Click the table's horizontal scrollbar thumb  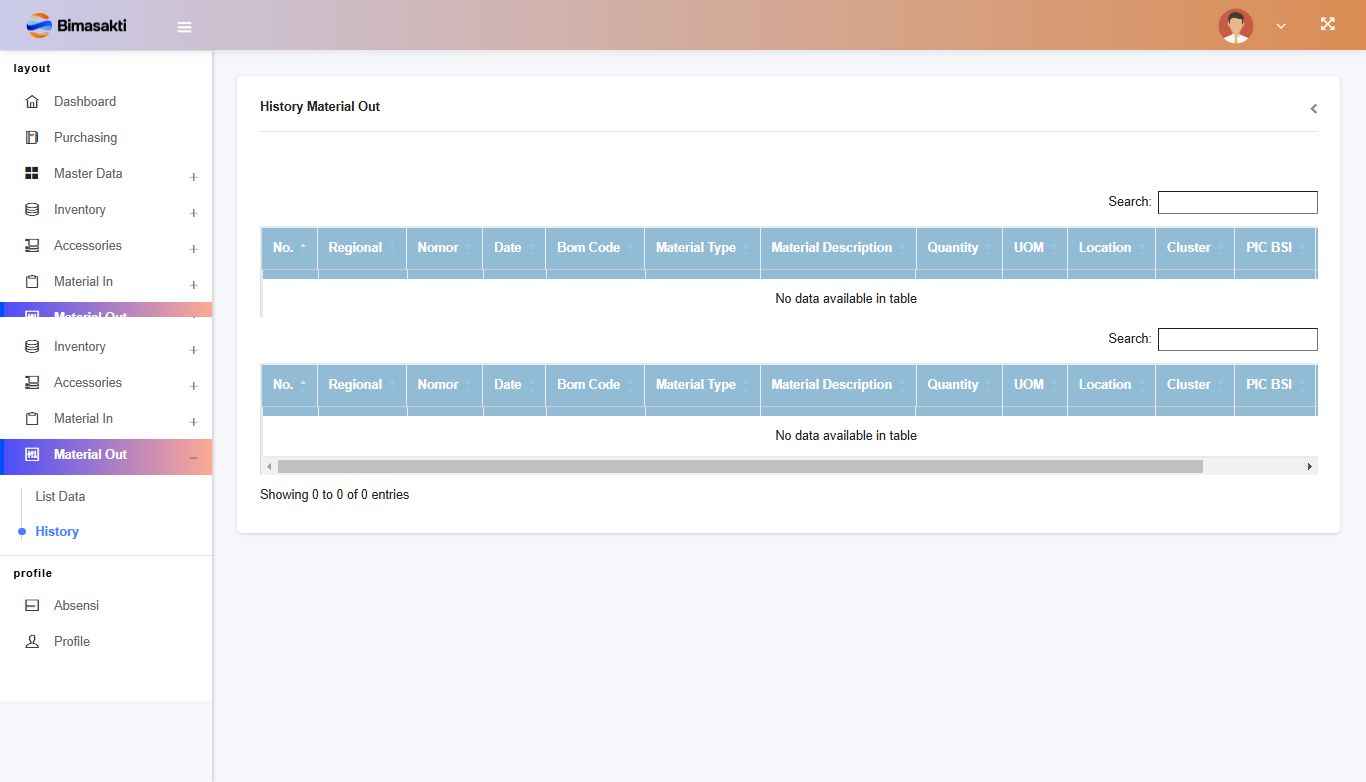pyautogui.click(x=740, y=467)
